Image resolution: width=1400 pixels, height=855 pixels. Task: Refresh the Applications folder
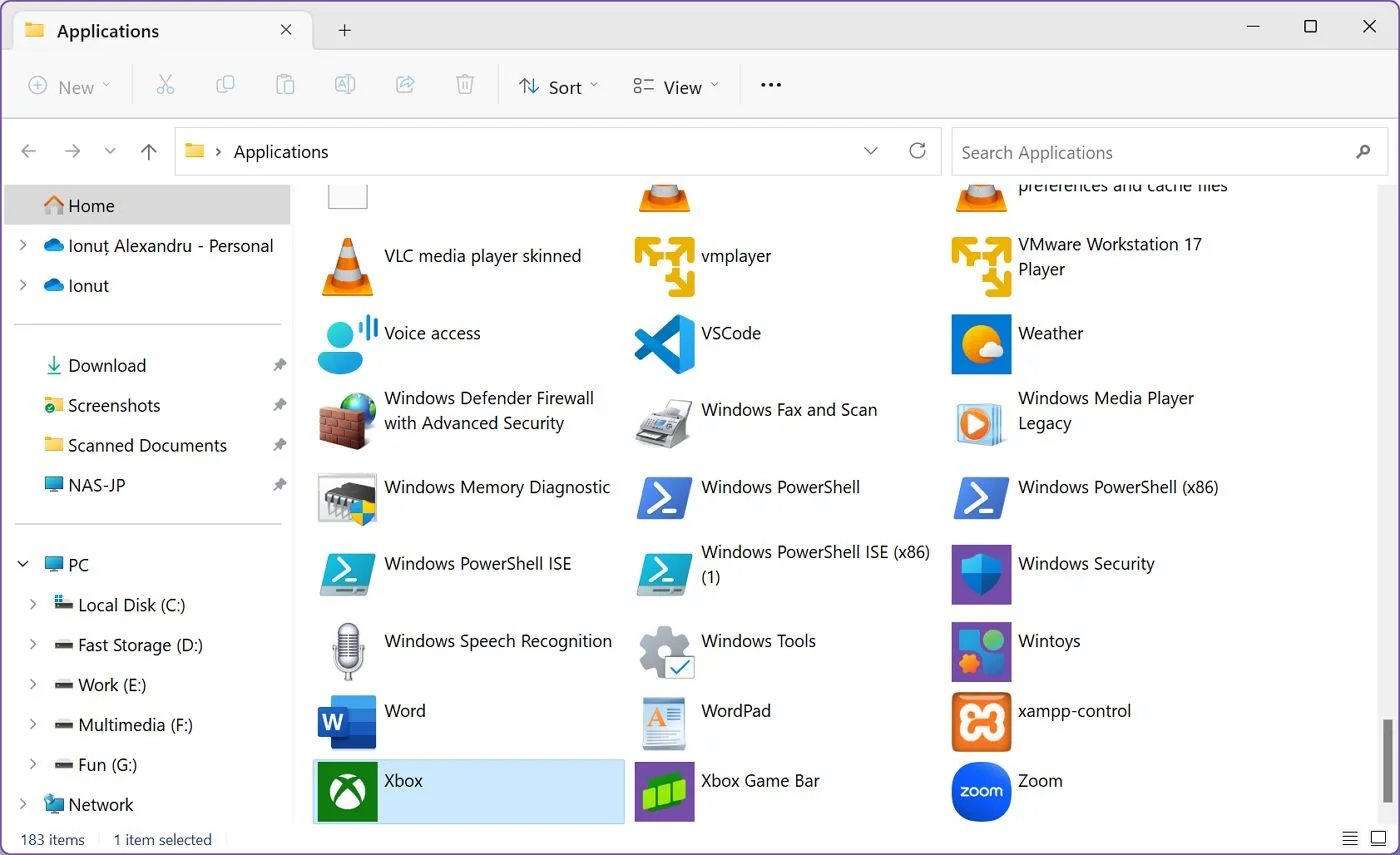click(x=917, y=151)
